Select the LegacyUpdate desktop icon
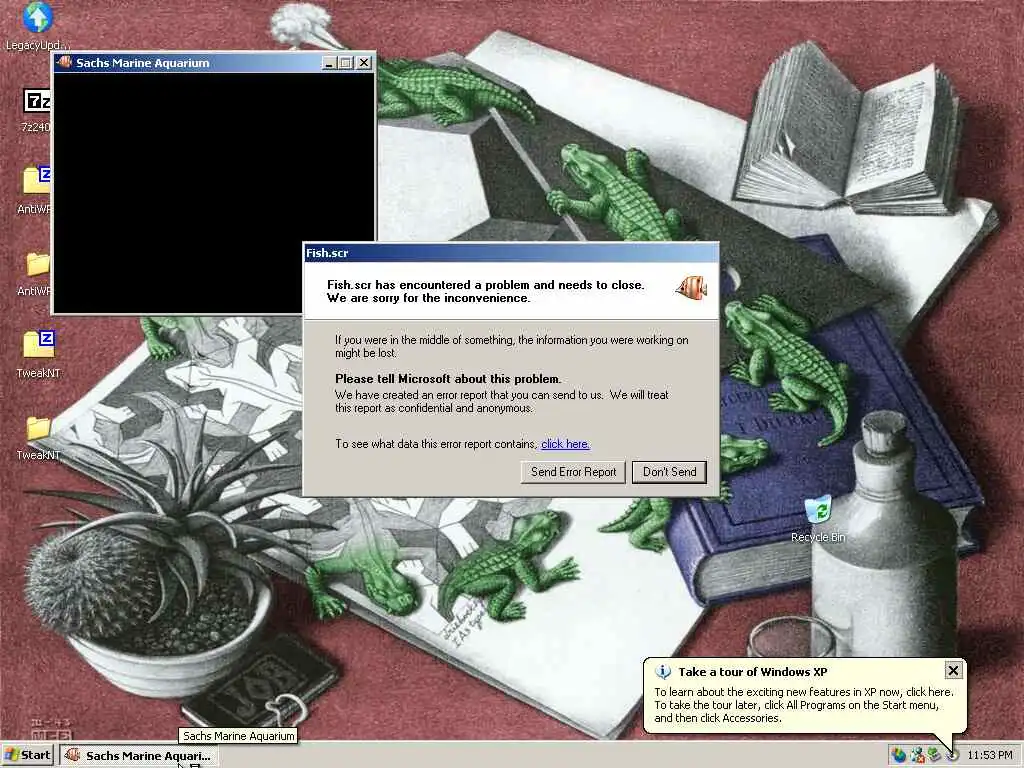1024x768 pixels. pos(37,26)
